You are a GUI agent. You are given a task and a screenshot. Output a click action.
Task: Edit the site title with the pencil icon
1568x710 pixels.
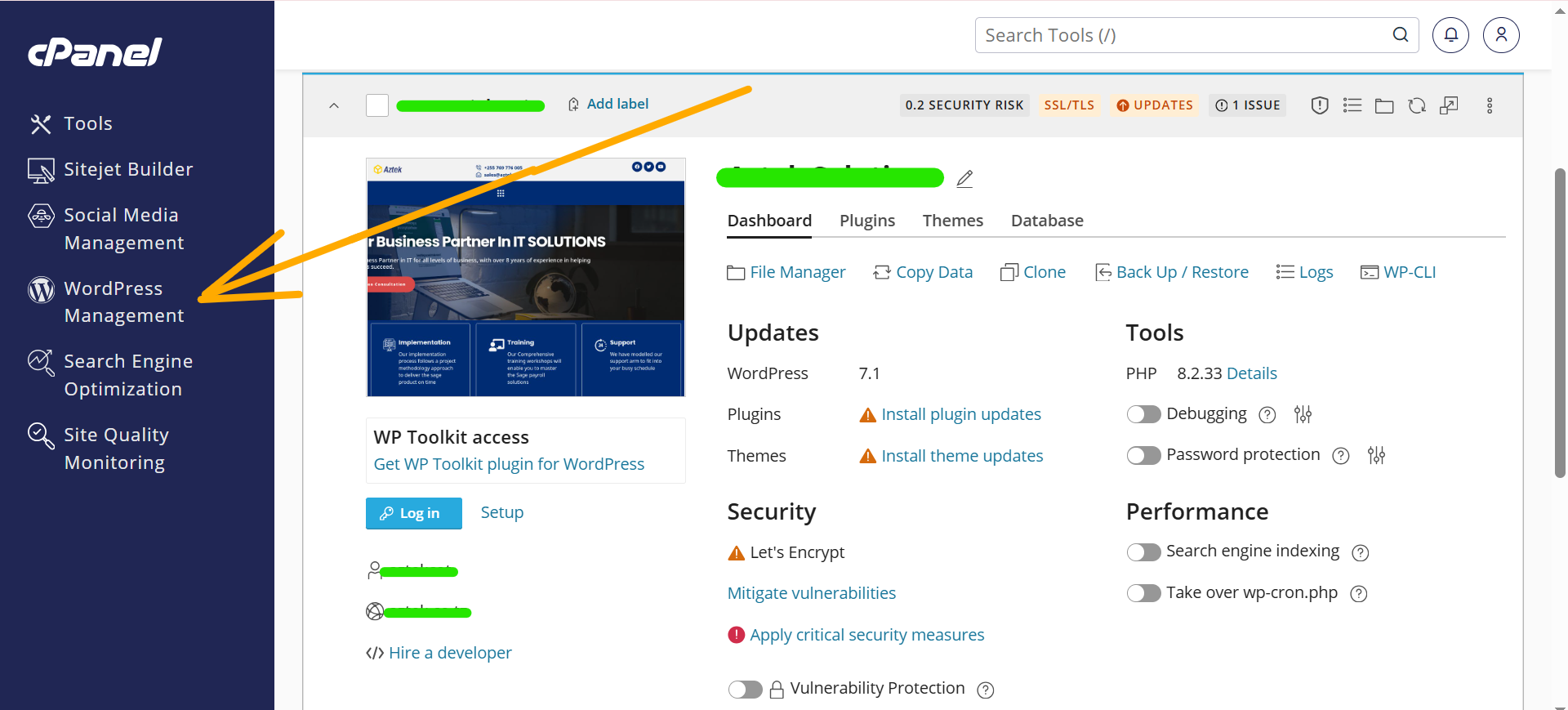[964, 178]
